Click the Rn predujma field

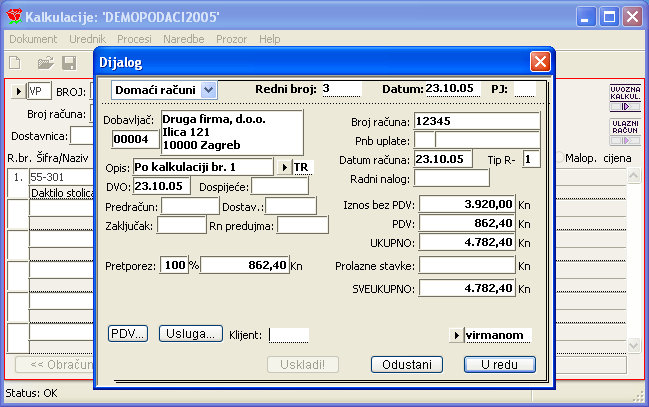point(303,226)
